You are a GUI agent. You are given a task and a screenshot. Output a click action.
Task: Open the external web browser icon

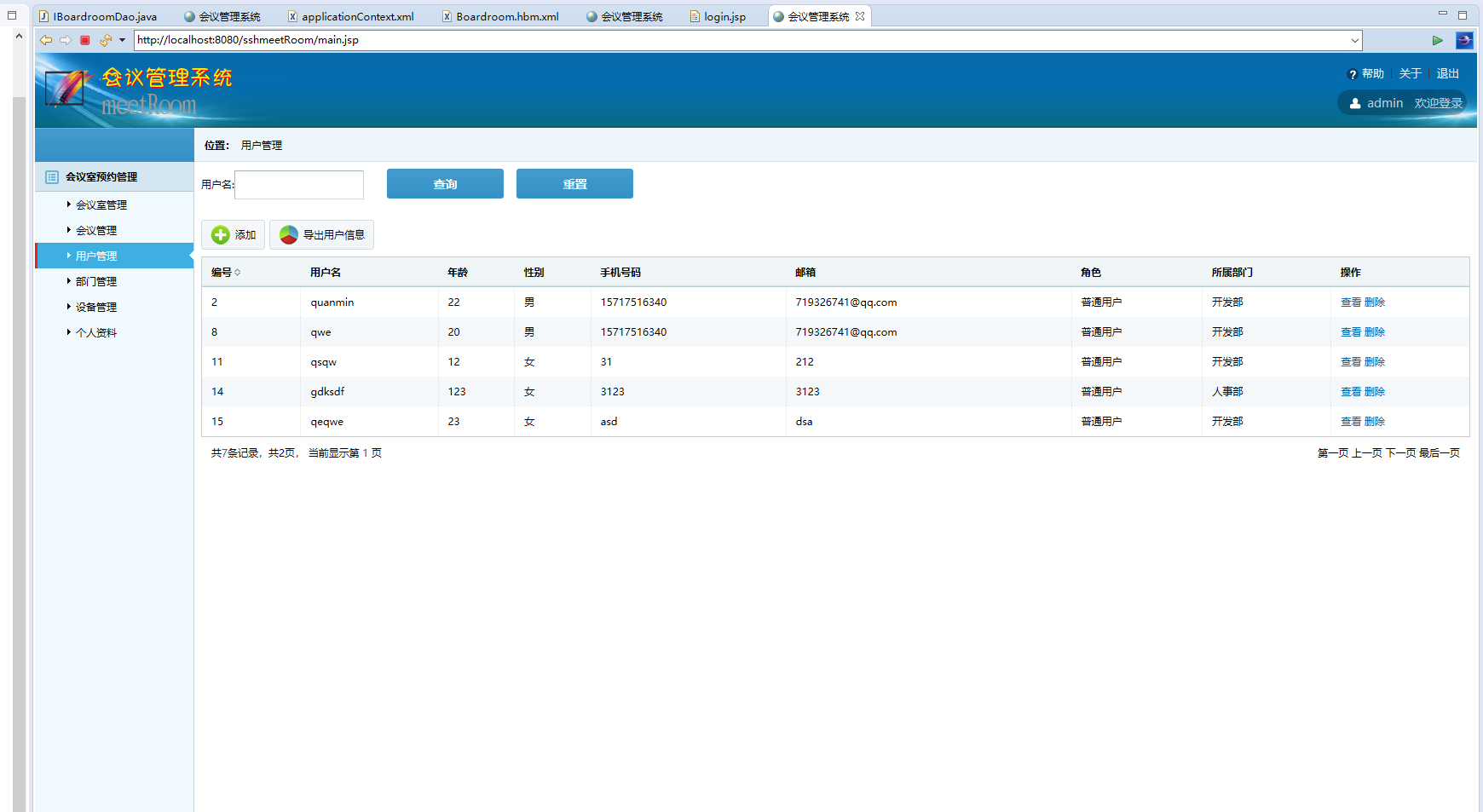(x=1464, y=40)
